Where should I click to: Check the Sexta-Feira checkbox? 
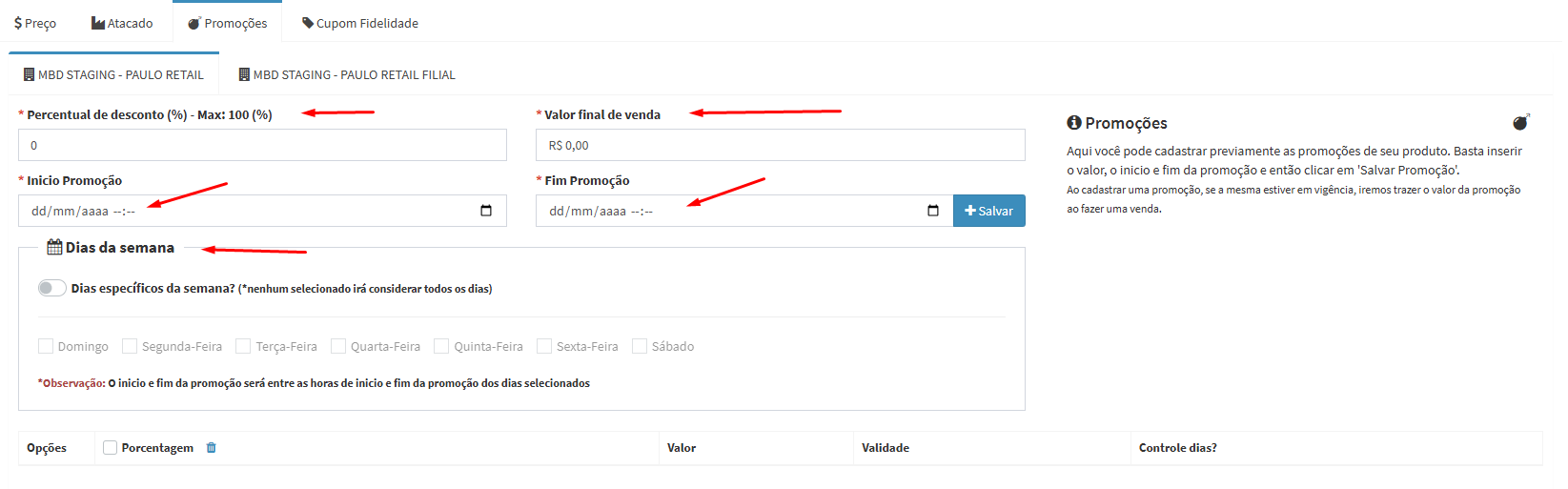tap(544, 346)
